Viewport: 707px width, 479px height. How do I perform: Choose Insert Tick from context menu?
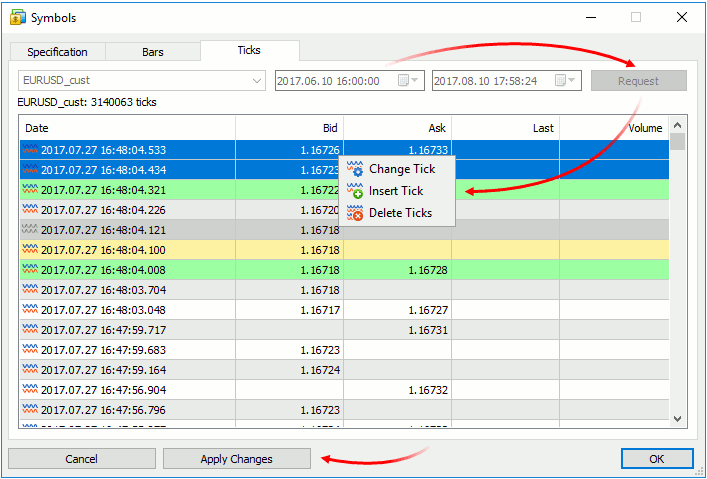pyautogui.click(x=397, y=191)
